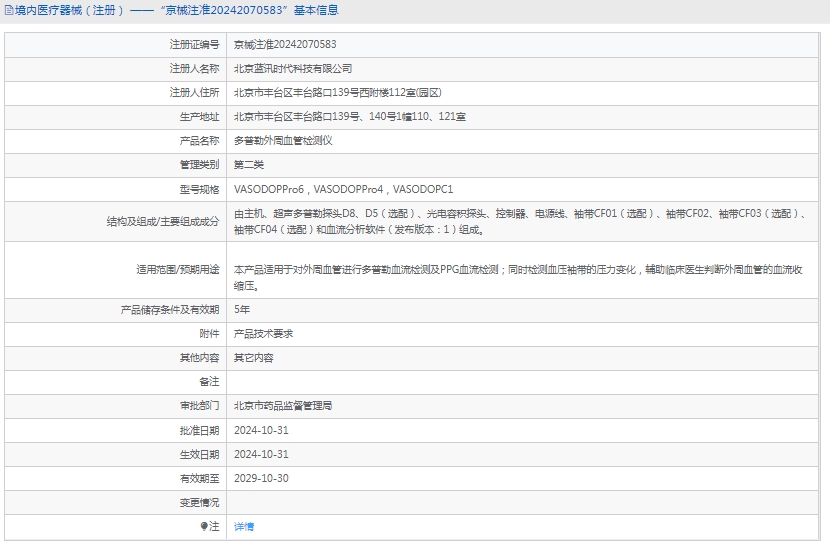This screenshot has width=830, height=548.
Task: Click the page header title text 基本信息
Action: coord(316,11)
